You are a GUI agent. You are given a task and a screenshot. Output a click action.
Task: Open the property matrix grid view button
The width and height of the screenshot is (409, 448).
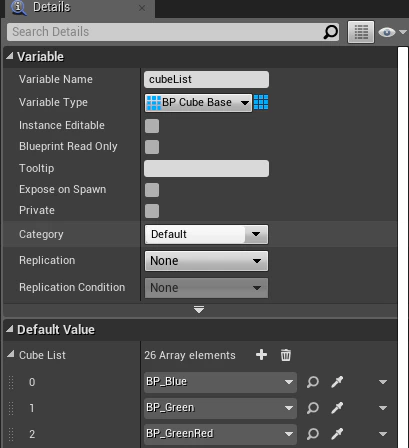tap(361, 32)
